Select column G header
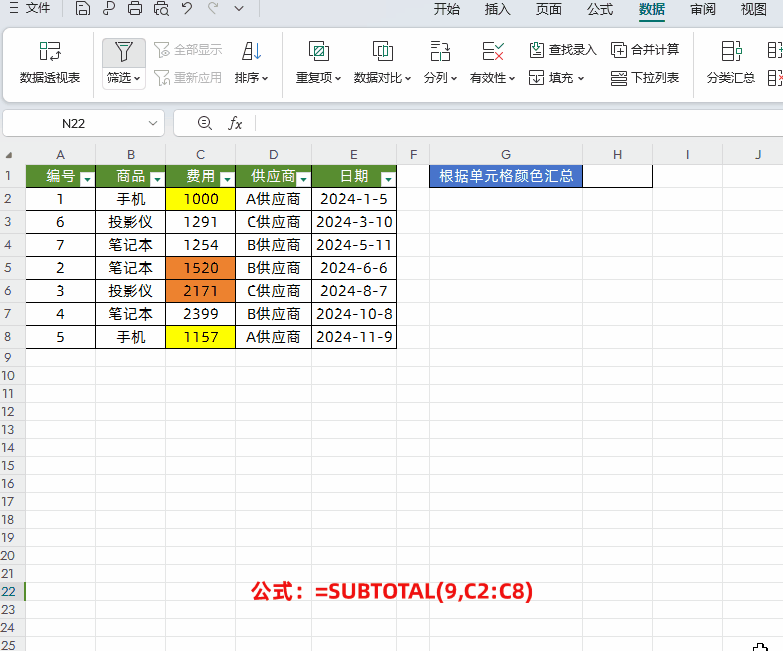This screenshot has width=783, height=651. [506, 155]
